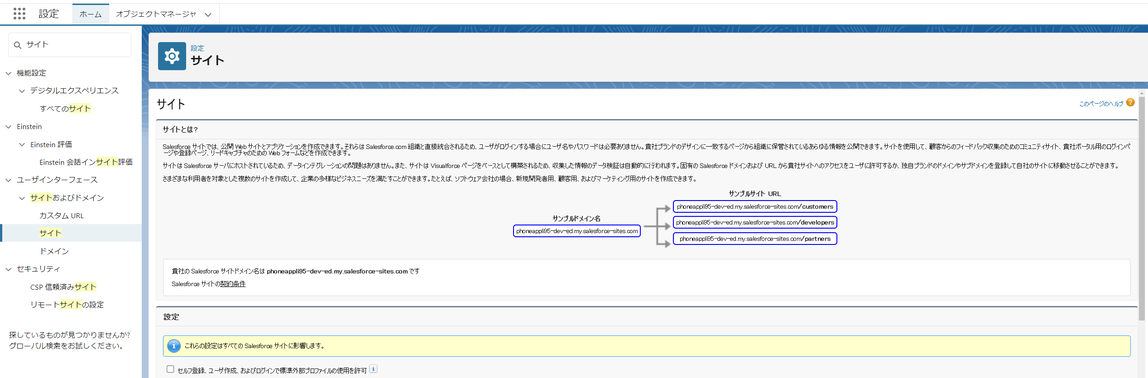Collapse the セキュリティ section
The width and height of the screenshot is (1148, 378).
[8, 269]
